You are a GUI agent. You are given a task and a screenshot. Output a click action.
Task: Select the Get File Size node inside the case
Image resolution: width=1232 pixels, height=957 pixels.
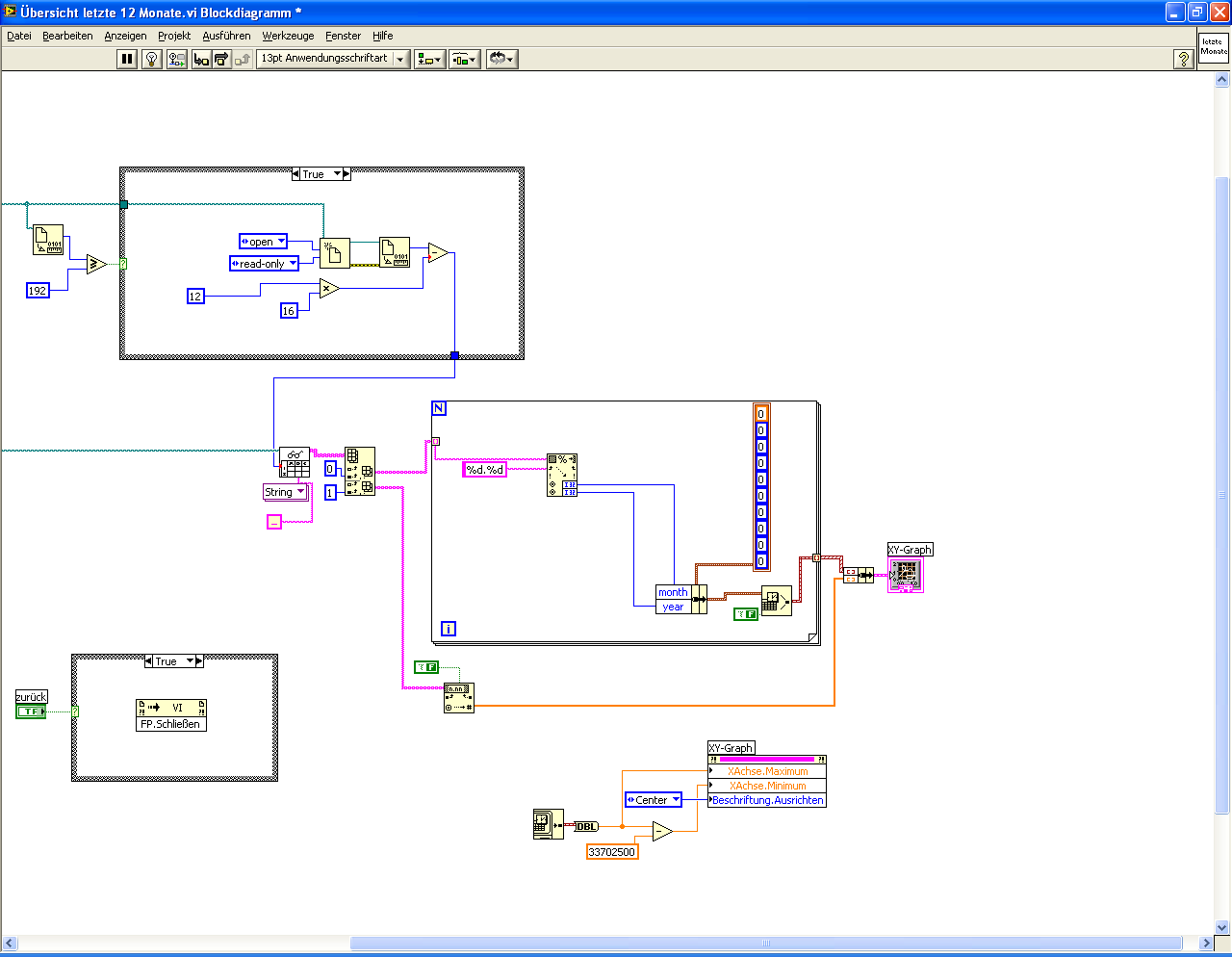pos(395,252)
